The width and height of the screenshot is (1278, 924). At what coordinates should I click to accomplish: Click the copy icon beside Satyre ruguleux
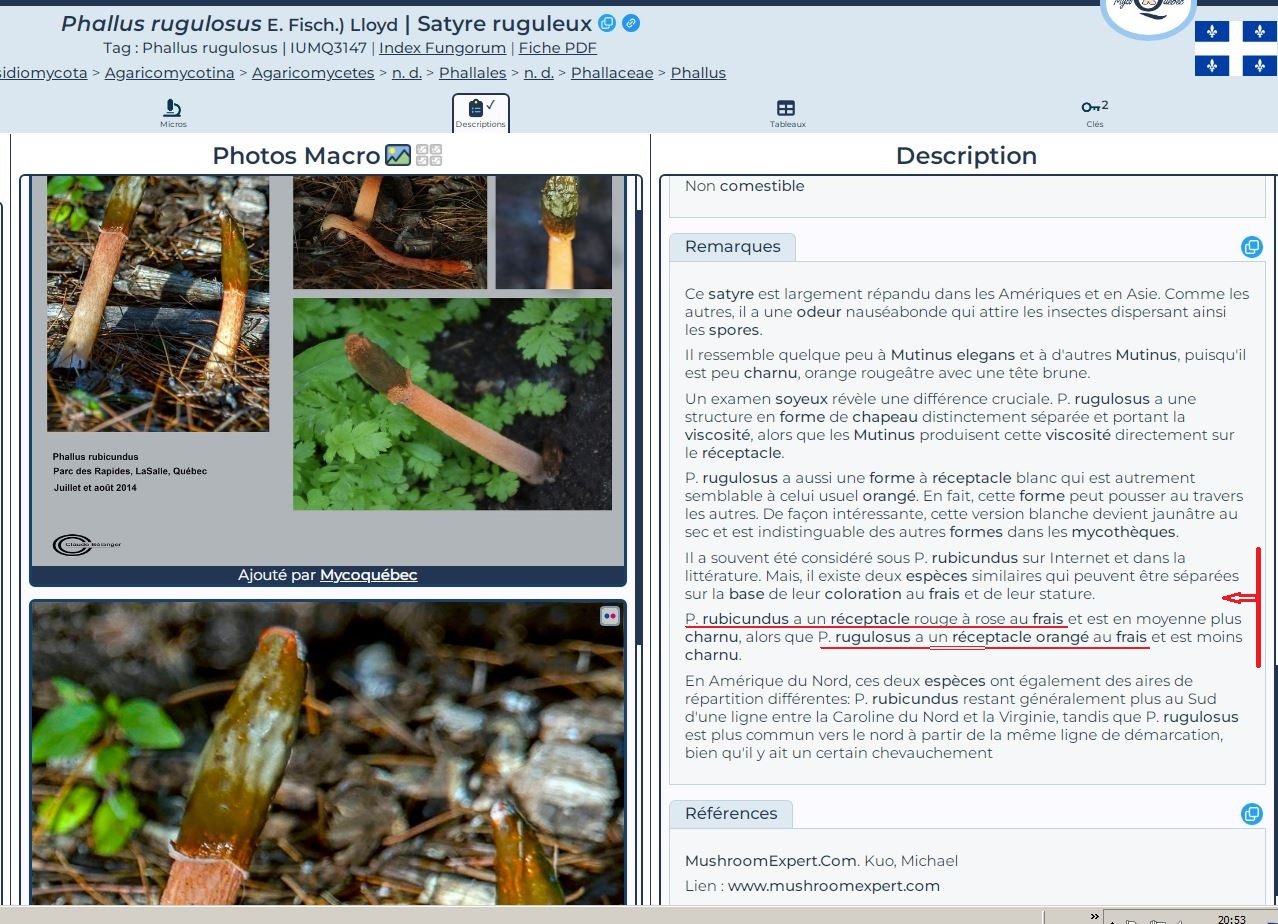point(607,24)
